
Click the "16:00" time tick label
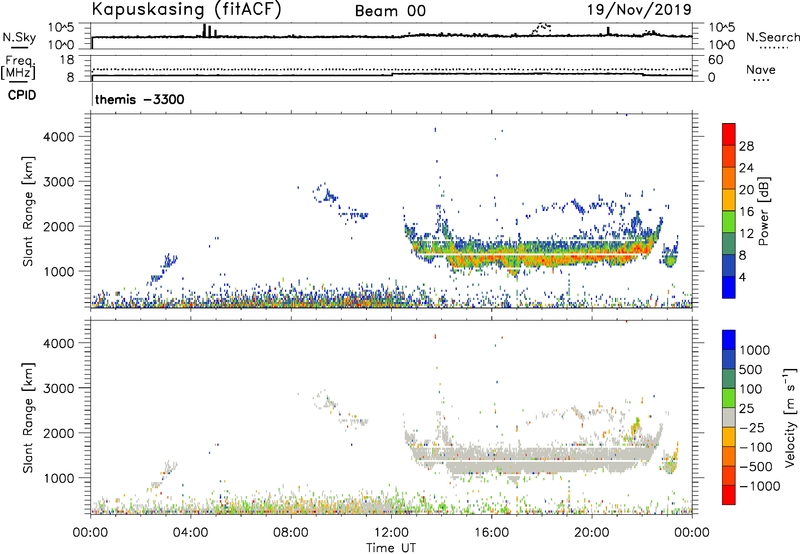tap(491, 532)
